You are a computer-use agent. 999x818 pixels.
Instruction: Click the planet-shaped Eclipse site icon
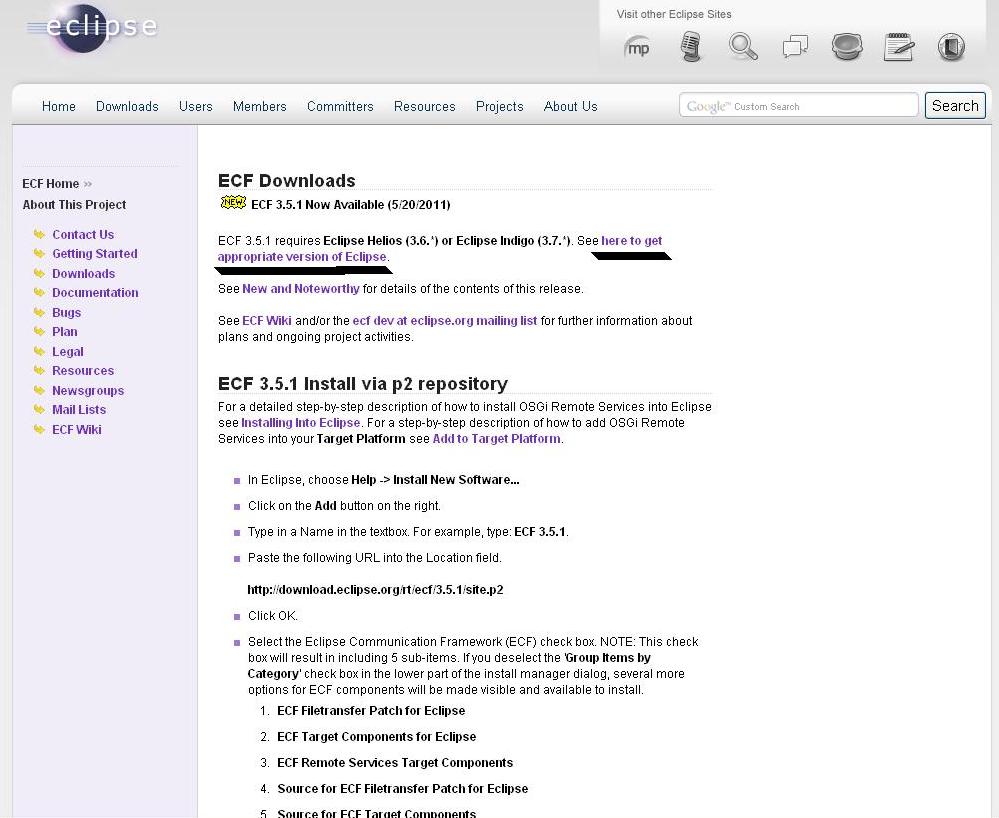[847, 47]
